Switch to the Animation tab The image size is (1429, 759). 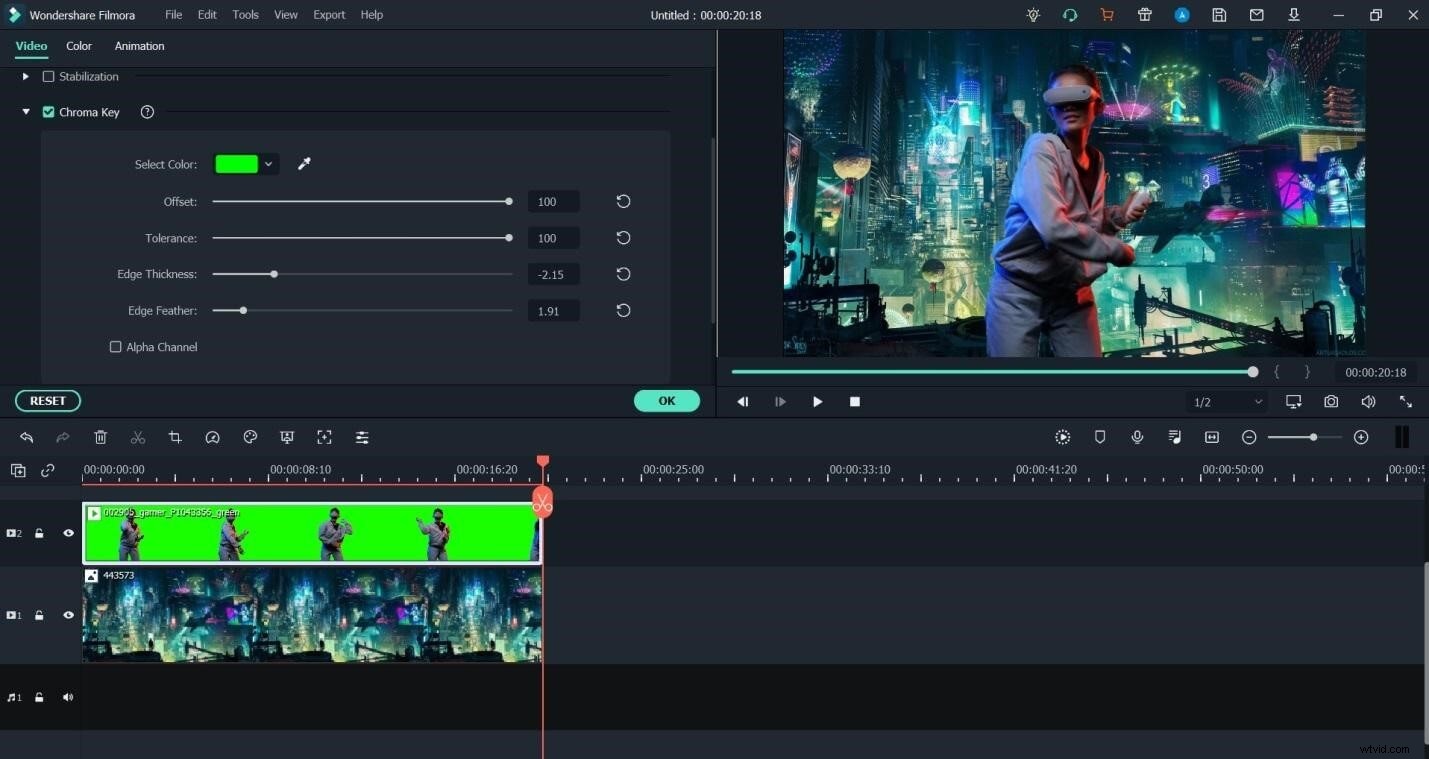pos(139,46)
